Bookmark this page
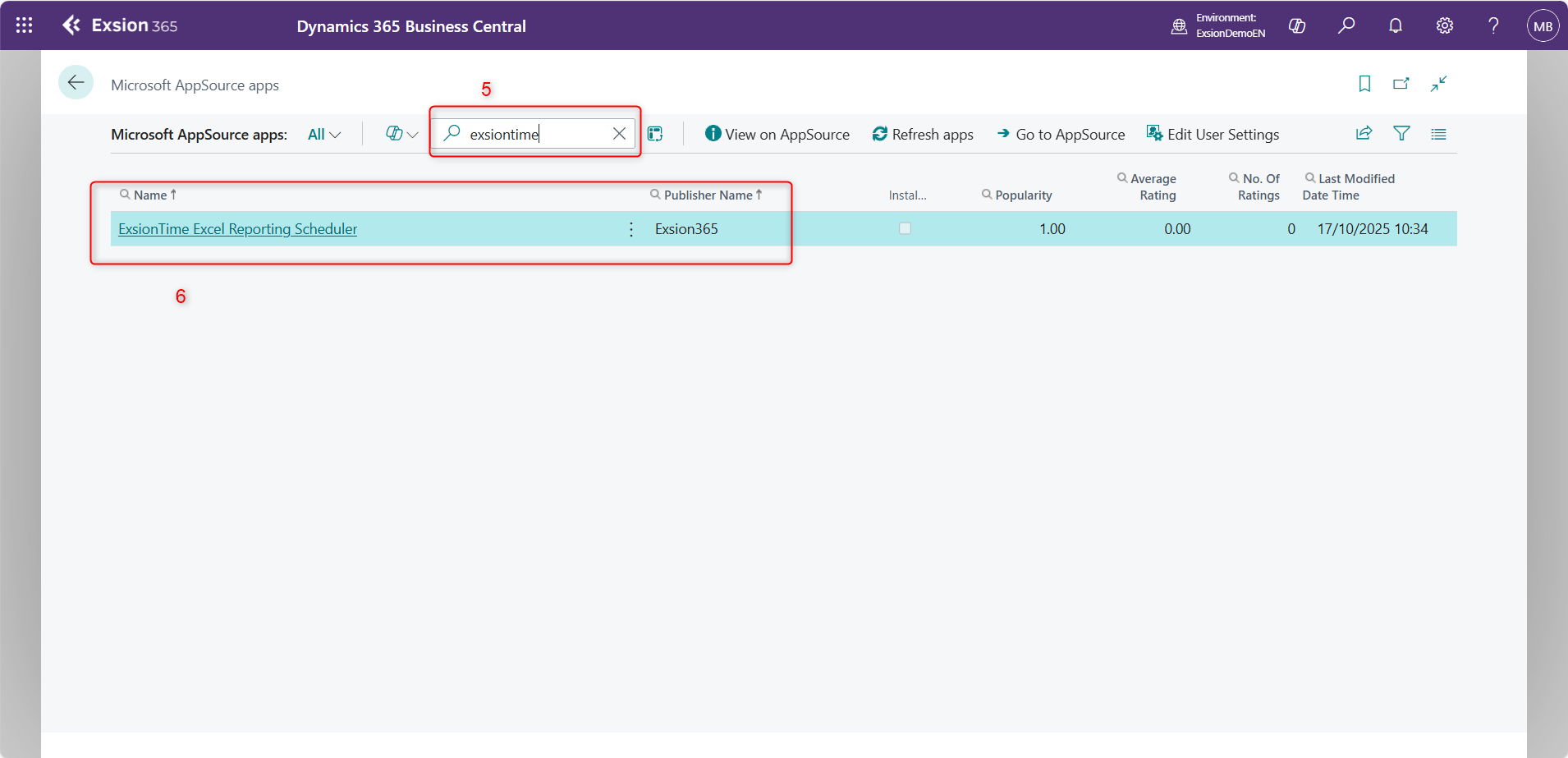The height and width of the screenshot is (758, 1568). click(x=1364, y=84)
